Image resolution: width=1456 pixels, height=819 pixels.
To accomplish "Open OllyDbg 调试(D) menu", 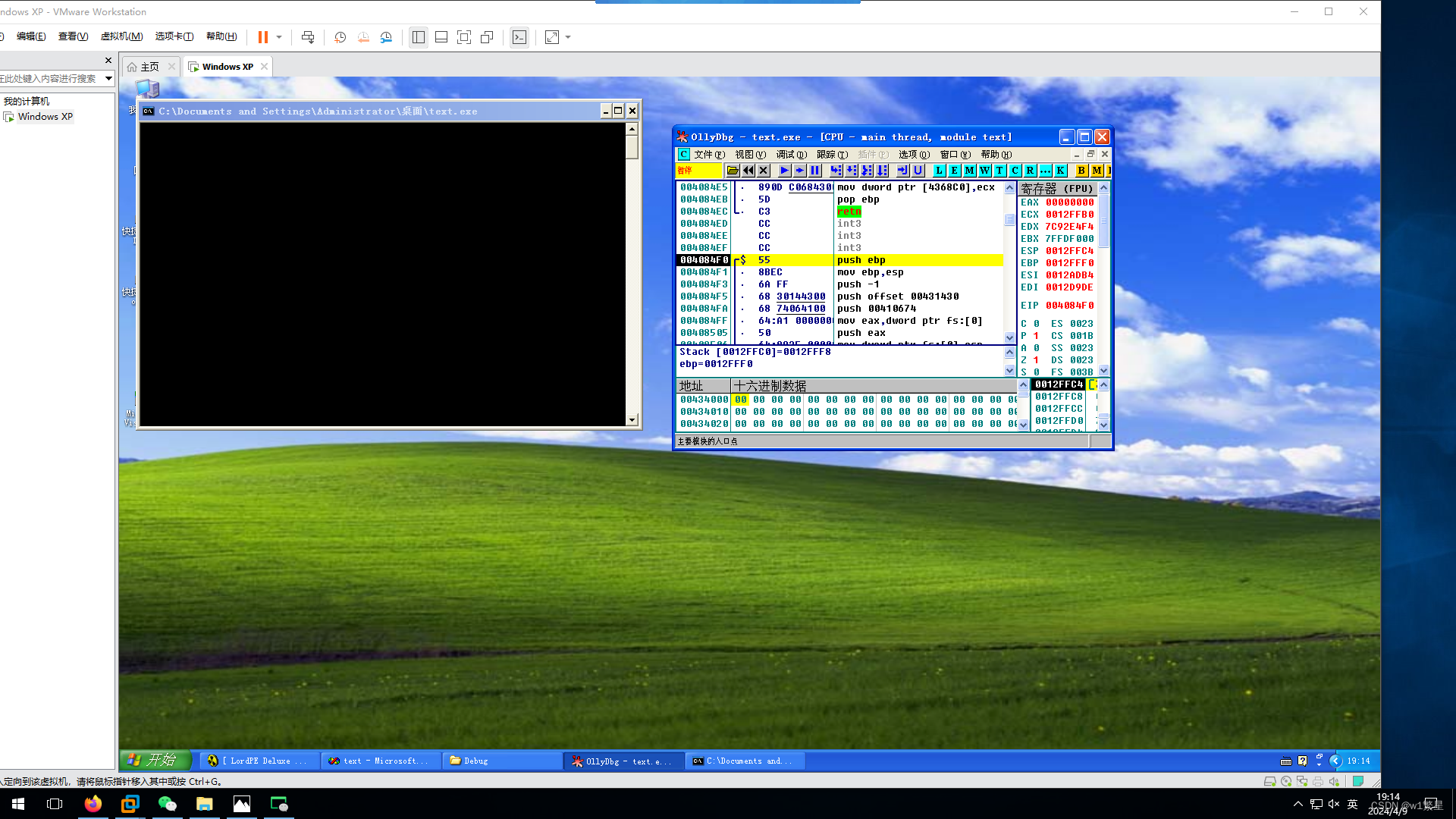I will point(791,155).
